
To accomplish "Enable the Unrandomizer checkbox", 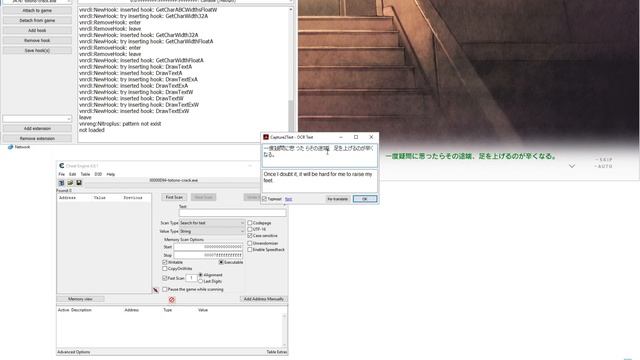I will [250, 243].
